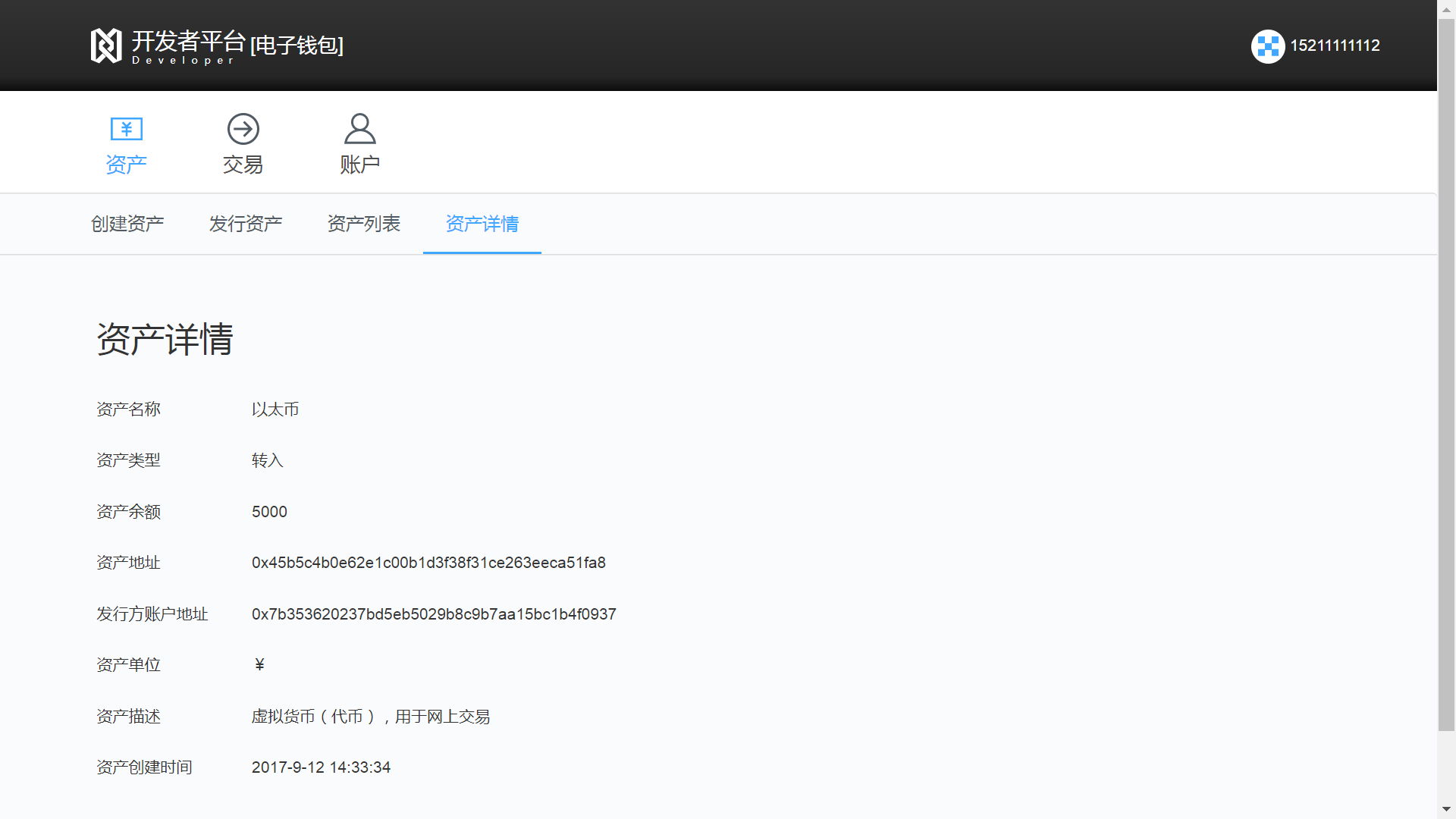This screenshot has height=819, width=1456.
Task: Click the 资产 navigation label
Action: 126,165
